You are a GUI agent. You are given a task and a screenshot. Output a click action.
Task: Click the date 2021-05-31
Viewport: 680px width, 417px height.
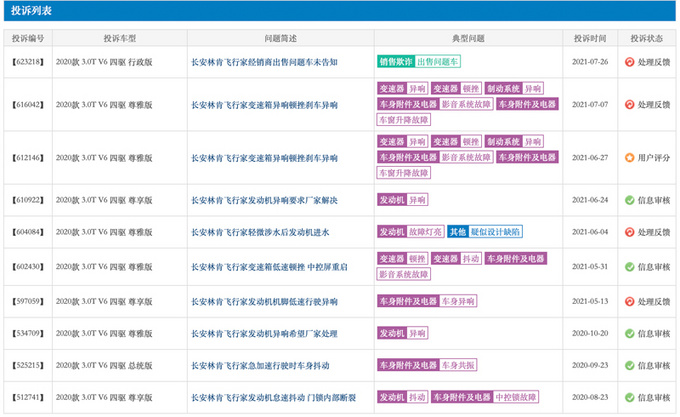coord(590,267)
